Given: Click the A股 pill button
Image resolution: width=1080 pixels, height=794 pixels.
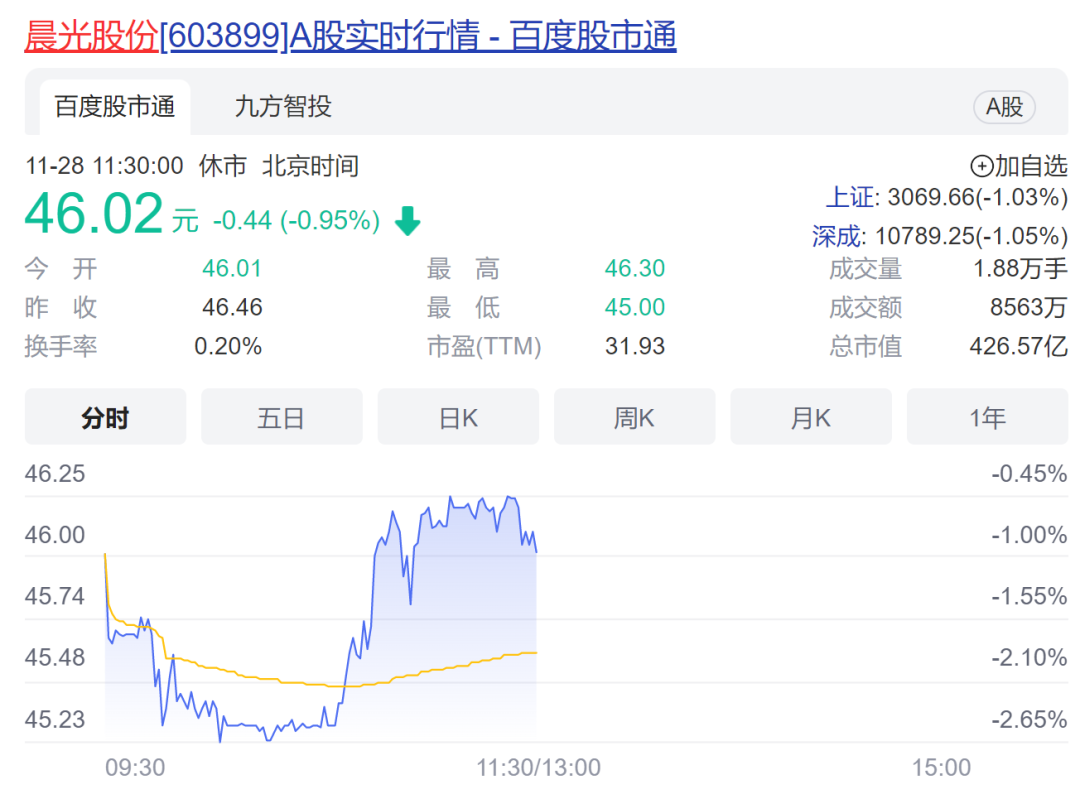Looking at the screenshot, I should click(1004, 107).
